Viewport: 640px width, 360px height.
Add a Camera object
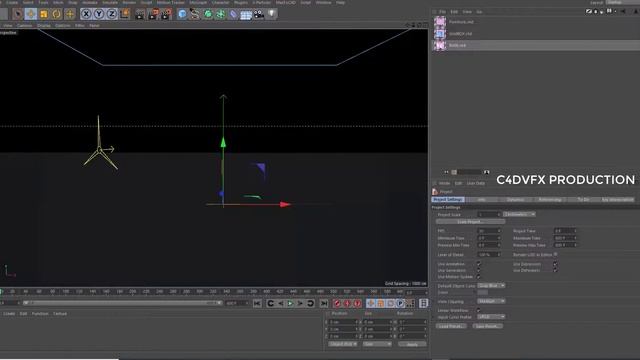[x=259, y=14]
